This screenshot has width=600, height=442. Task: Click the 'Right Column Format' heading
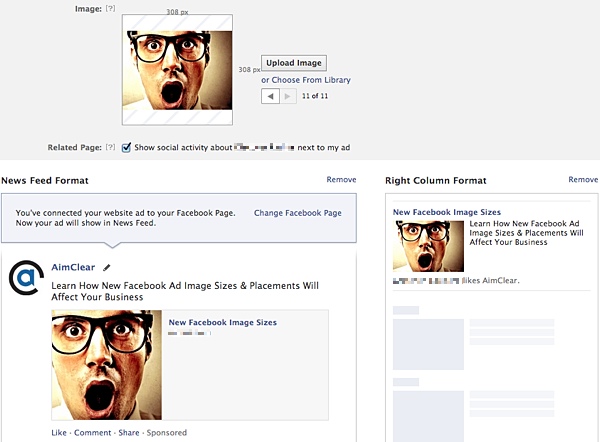point(436,180)
